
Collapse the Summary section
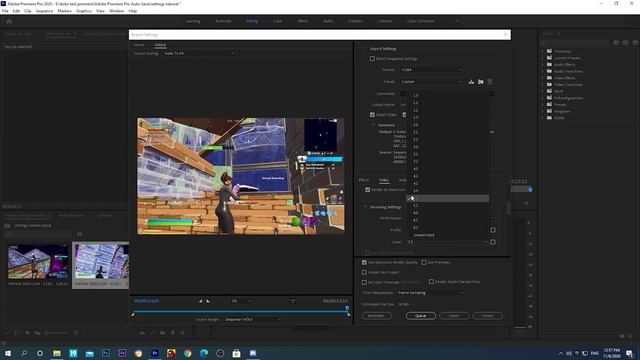point(373,125)
